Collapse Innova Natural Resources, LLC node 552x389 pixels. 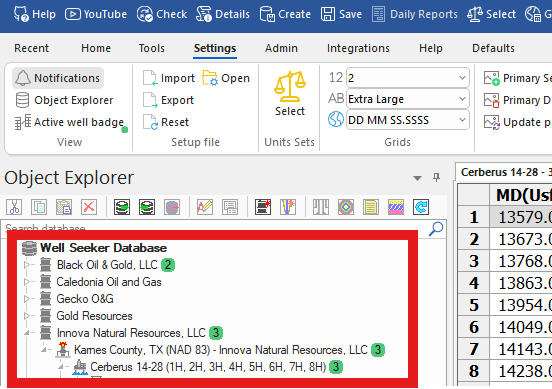pos(27,333)
